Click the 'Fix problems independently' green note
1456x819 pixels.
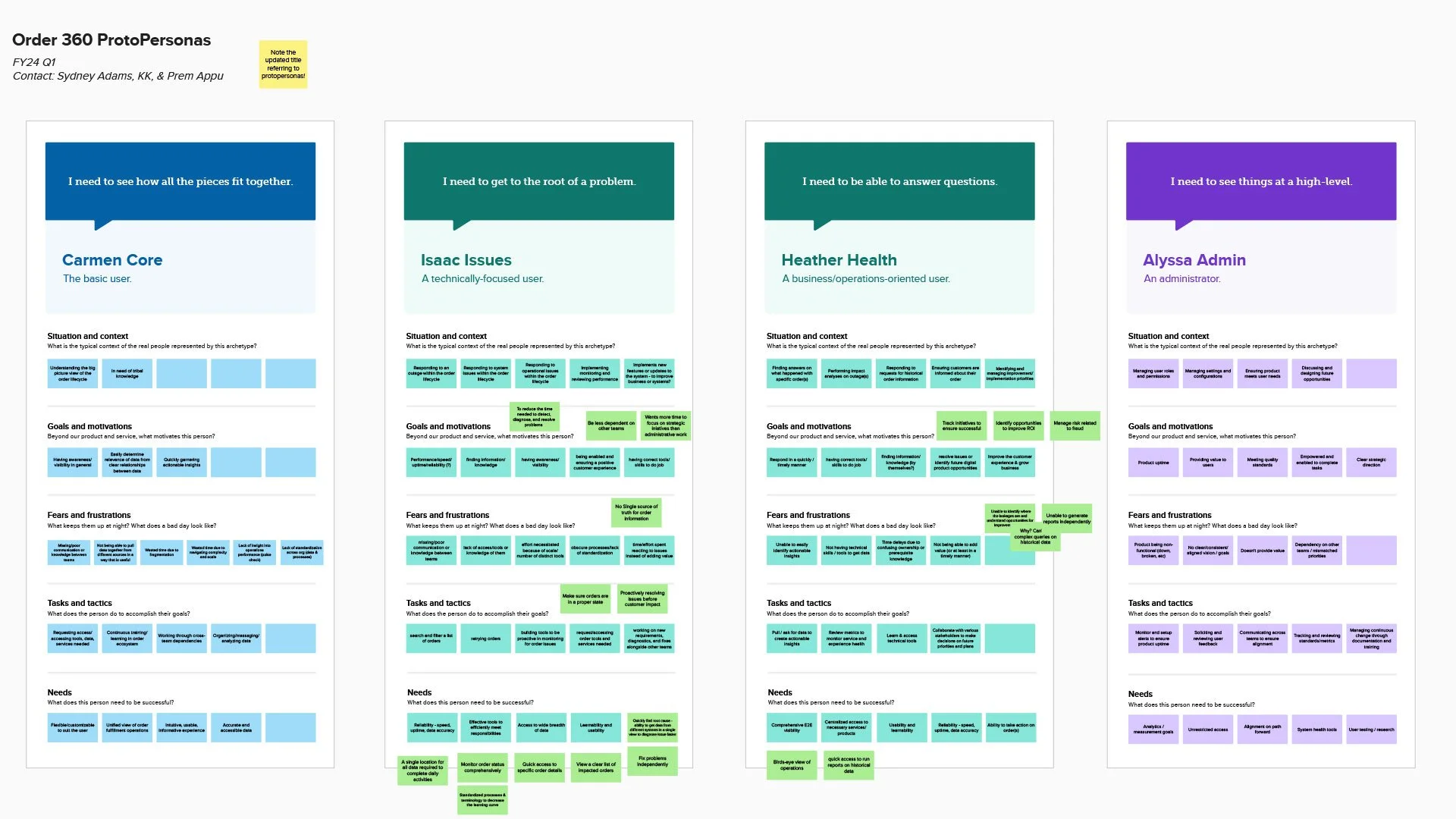tap(652, 761)
